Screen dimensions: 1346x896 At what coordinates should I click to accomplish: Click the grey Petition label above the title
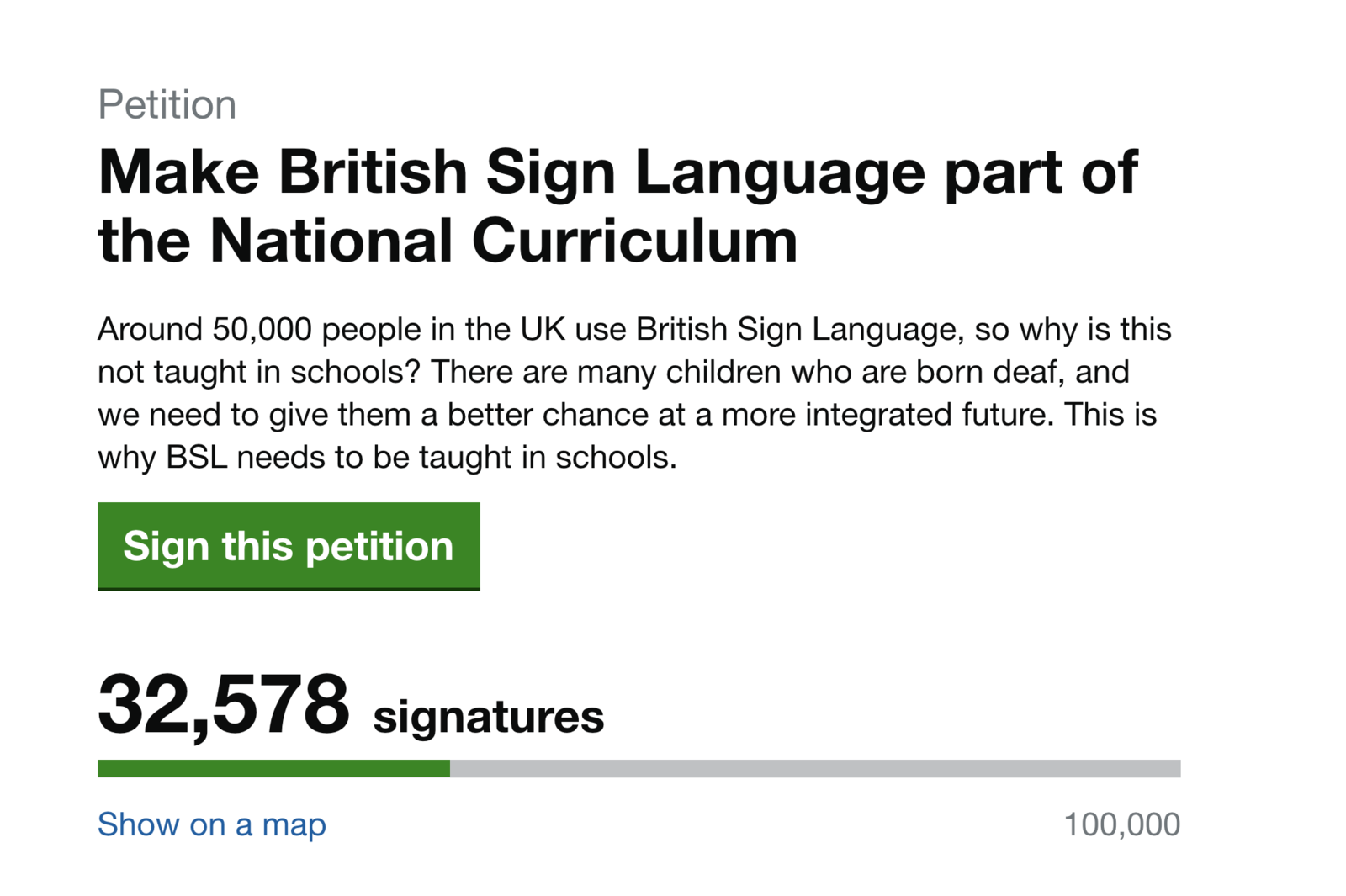pos(167,105)
